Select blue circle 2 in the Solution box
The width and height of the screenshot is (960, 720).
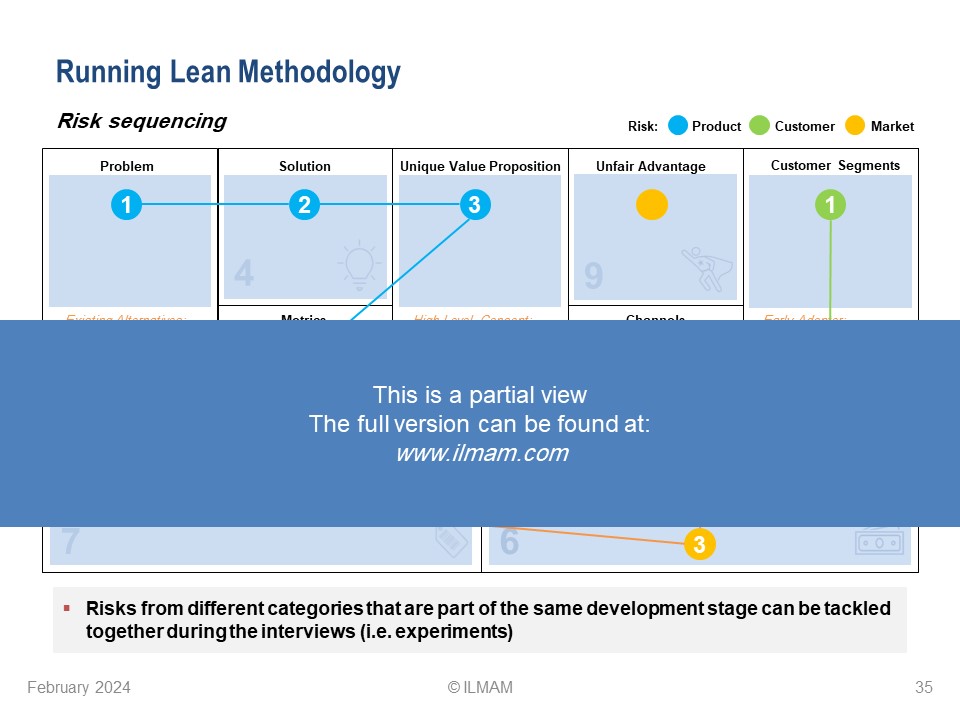coord(304,205)
